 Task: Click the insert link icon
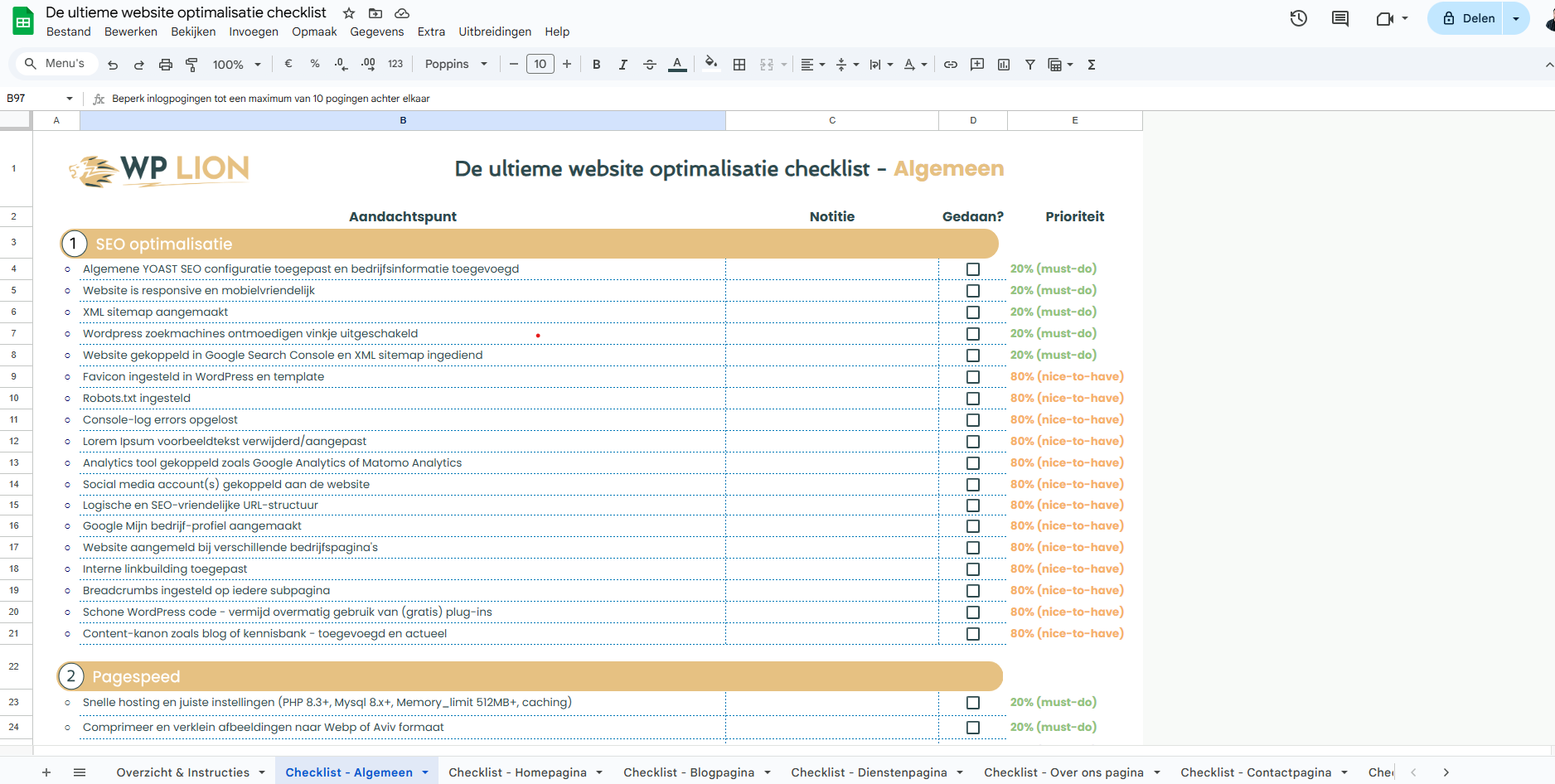click(951, 65)
